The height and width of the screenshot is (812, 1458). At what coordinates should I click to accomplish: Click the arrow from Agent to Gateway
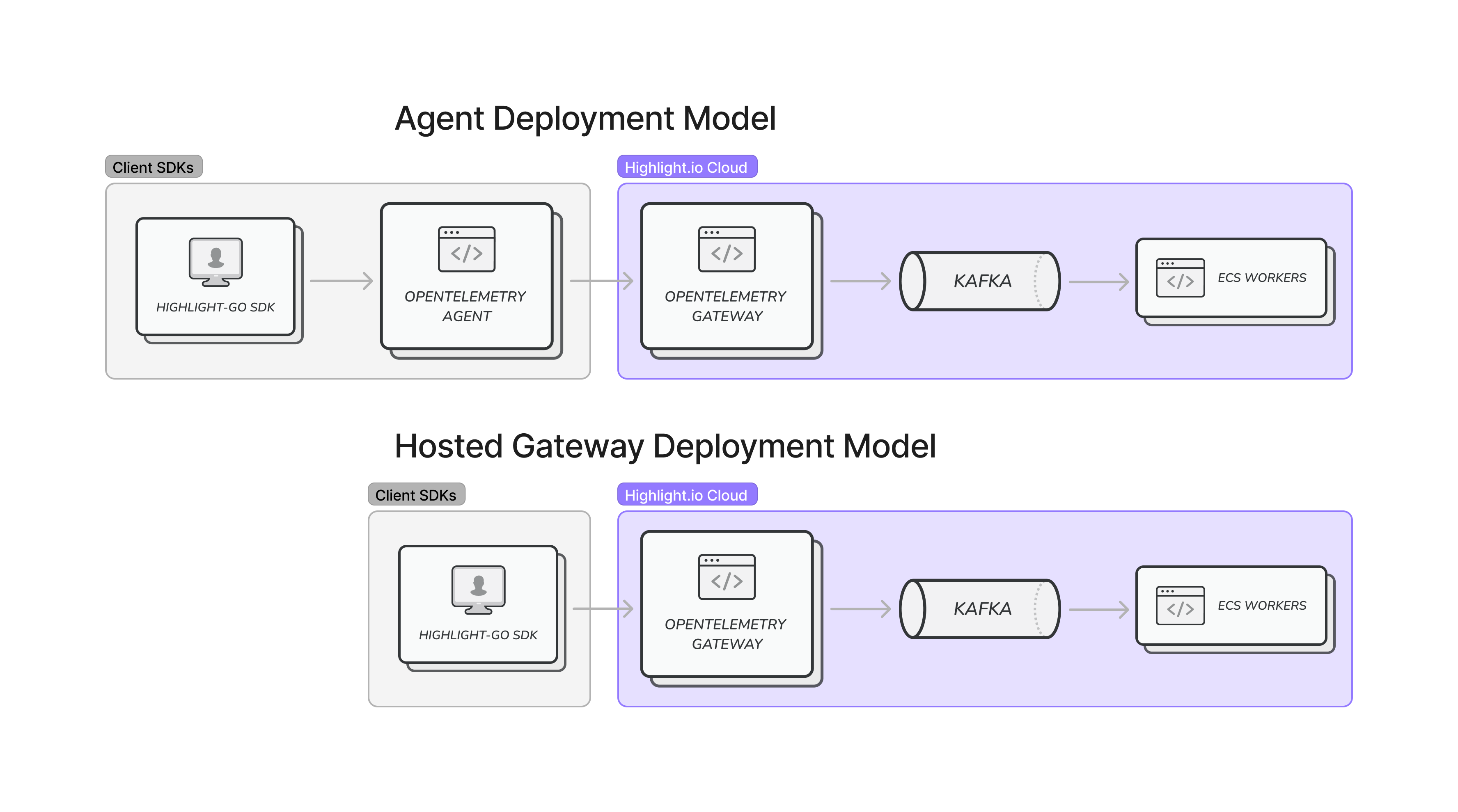pyautogui.click(x=602, y=281)
